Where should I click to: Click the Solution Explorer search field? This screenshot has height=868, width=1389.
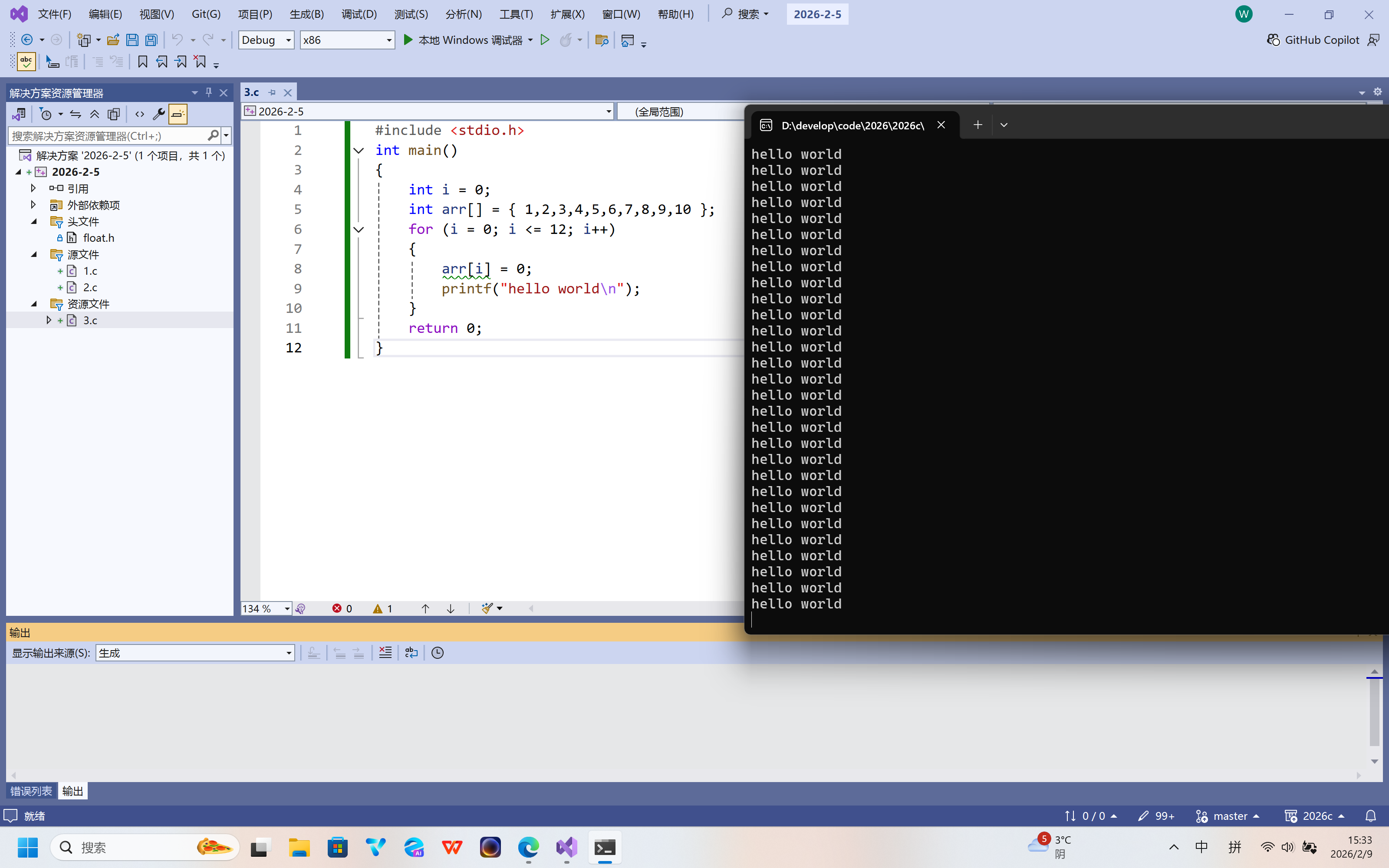point(109,135)
